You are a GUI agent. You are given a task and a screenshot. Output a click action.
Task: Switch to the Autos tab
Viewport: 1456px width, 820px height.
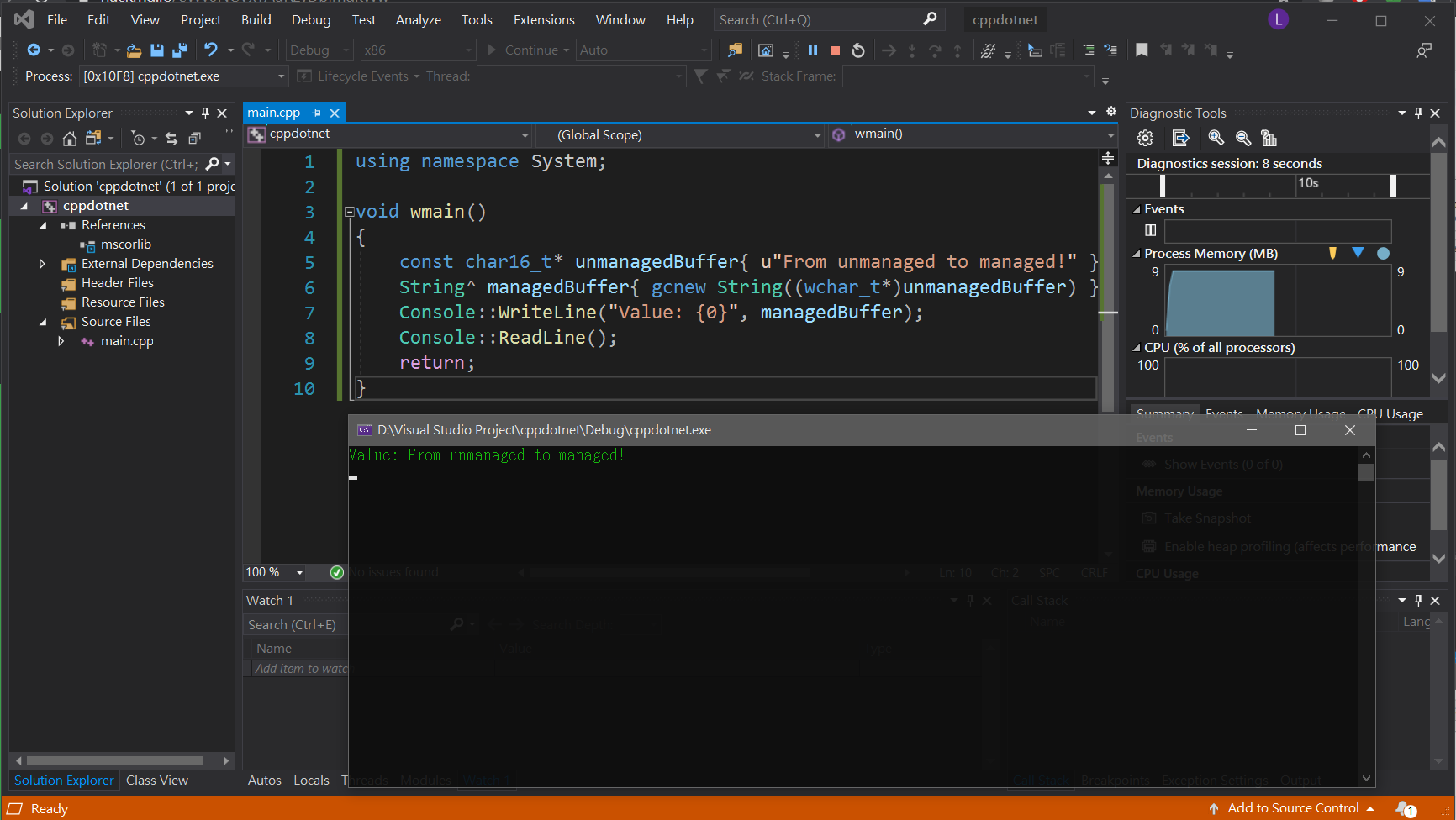click(x=264, y=781)
